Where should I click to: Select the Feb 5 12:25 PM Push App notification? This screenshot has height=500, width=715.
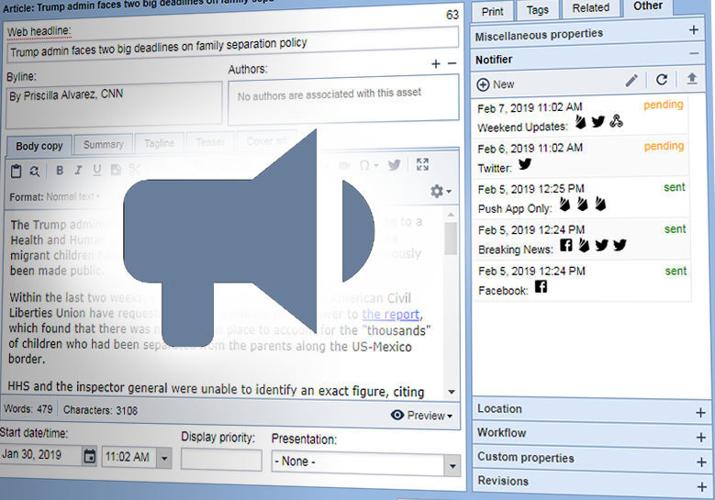[581, 199]
